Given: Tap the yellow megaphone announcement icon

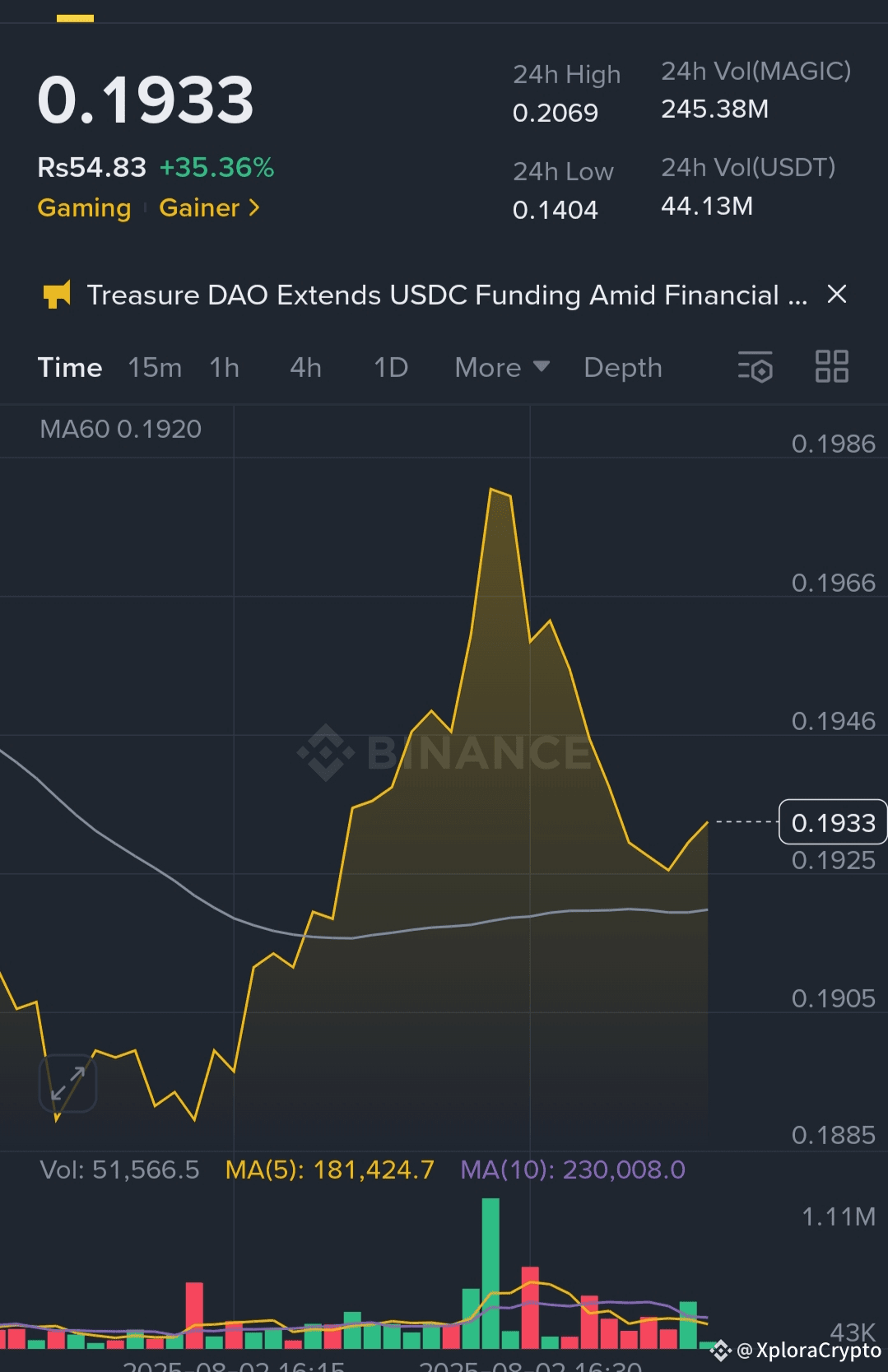Looking at the screenshot, I should 56,294.
